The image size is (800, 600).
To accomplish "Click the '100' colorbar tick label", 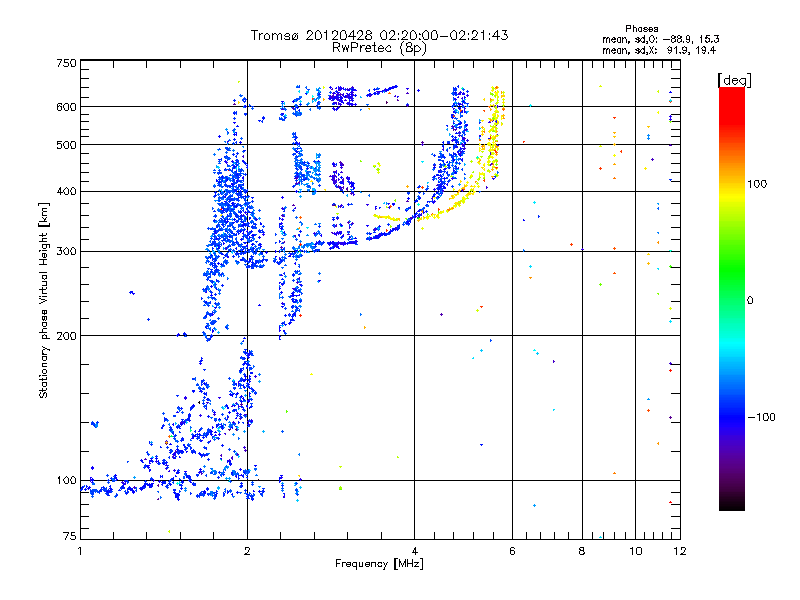I will point(757,184).
